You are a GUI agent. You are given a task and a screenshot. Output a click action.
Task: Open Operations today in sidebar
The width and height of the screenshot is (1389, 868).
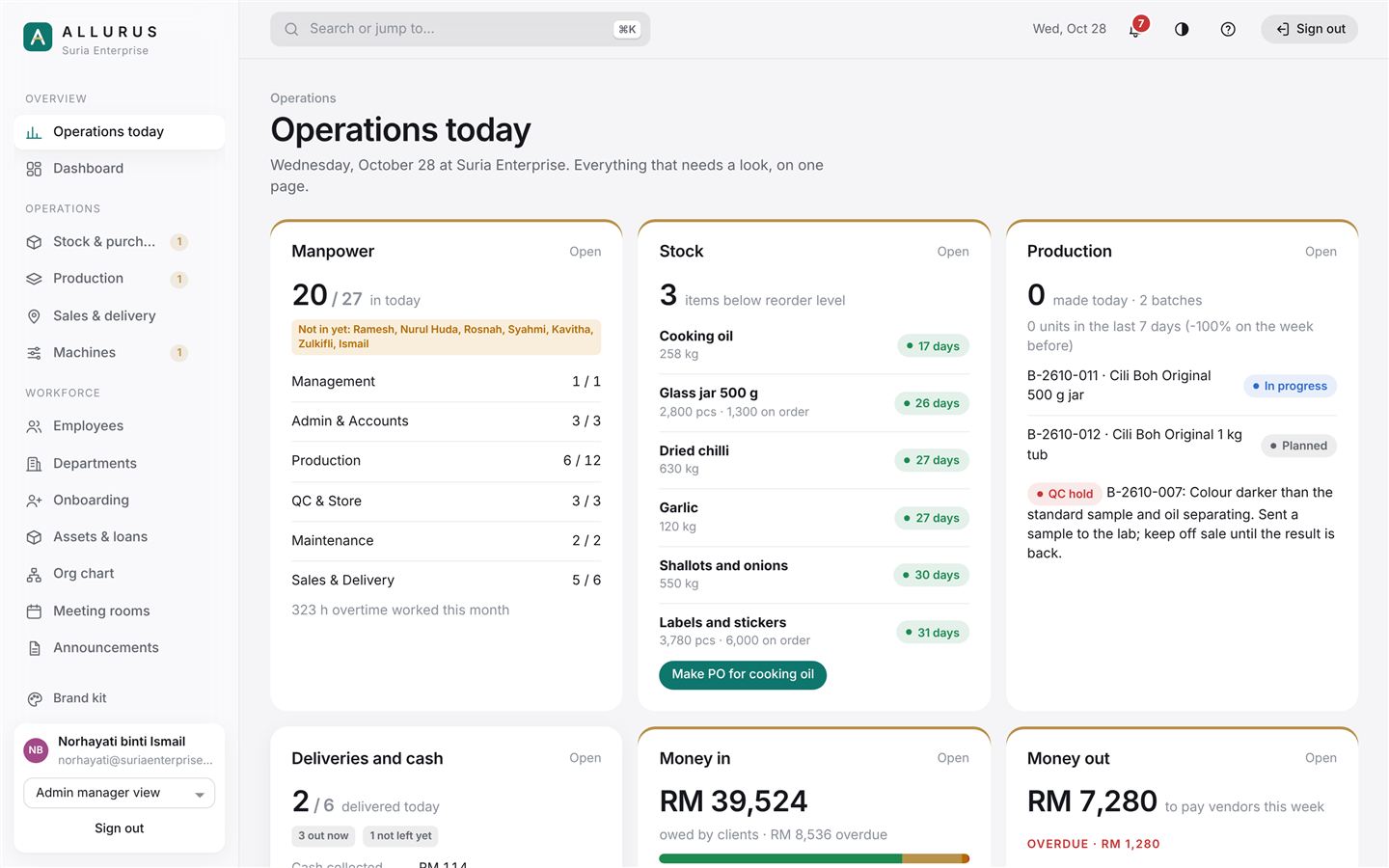tap(120, 132)
